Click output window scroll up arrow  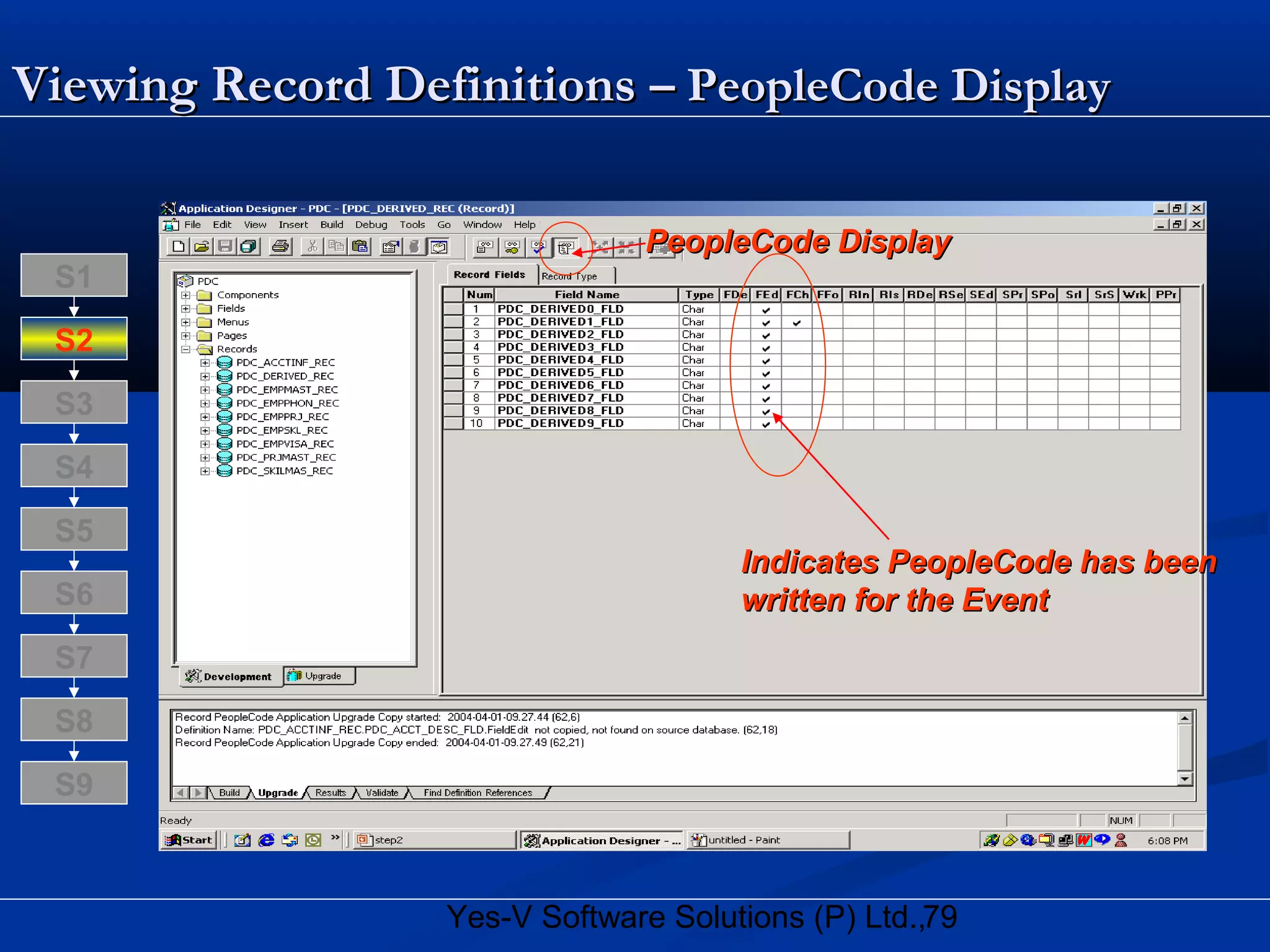[x=1184, y=718]
